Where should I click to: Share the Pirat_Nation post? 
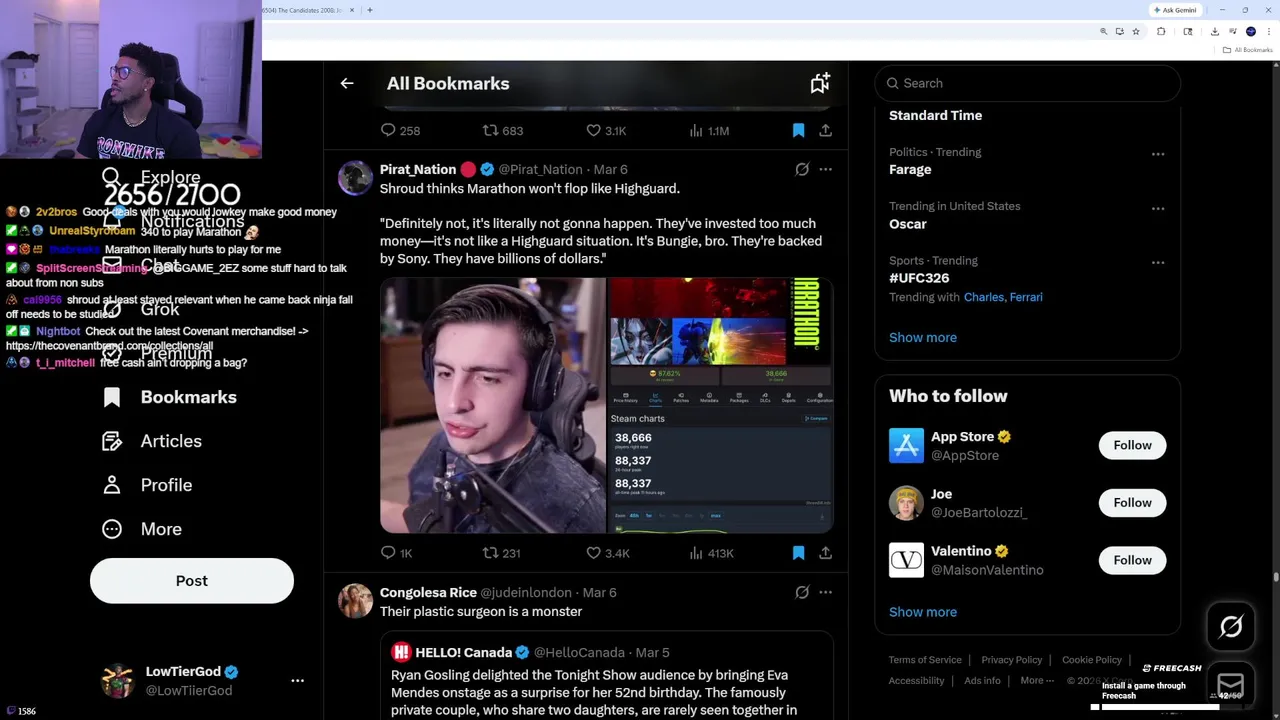[825, 553]
